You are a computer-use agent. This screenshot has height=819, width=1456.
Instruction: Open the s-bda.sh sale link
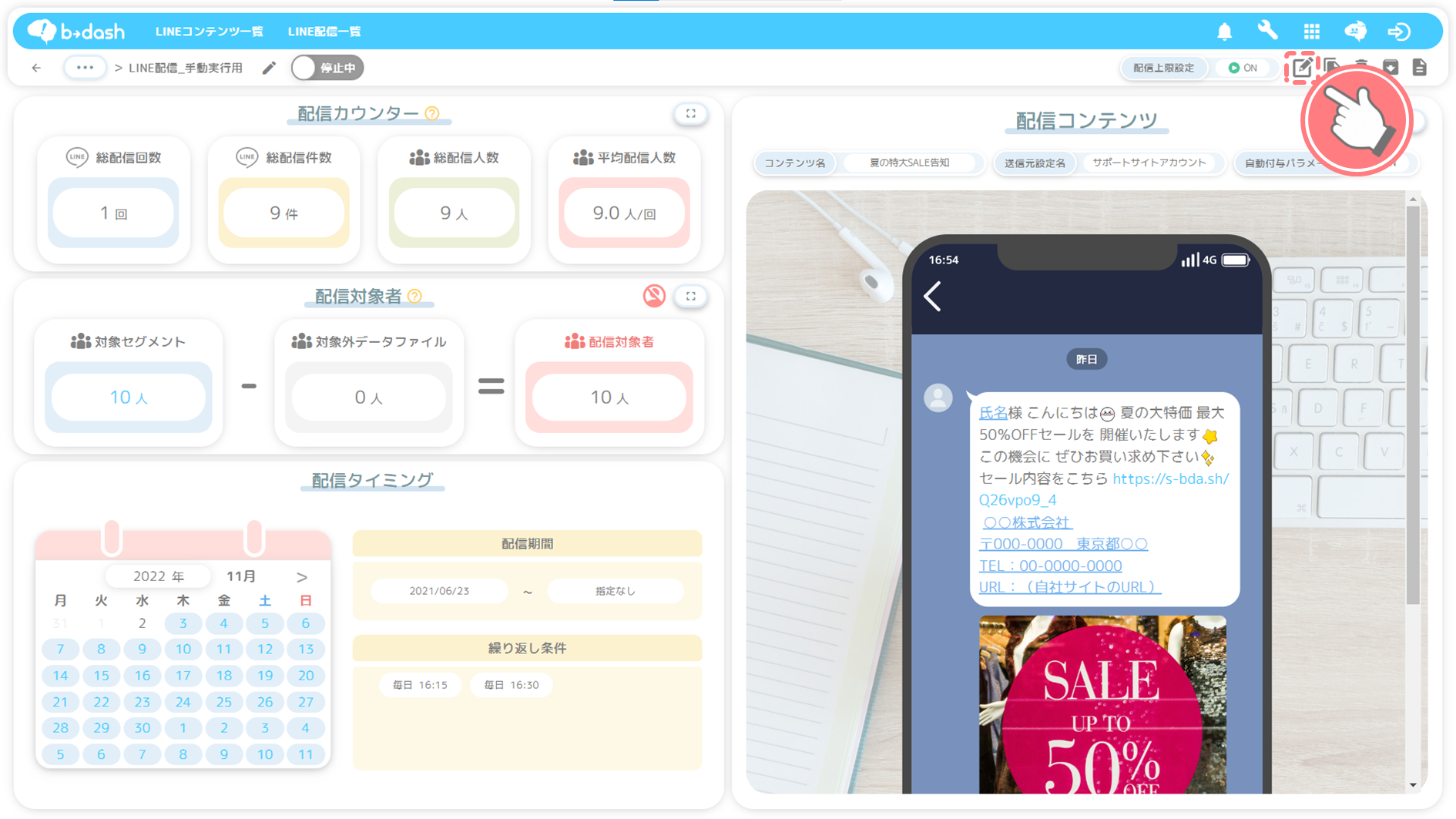(x=1103, y=489)
